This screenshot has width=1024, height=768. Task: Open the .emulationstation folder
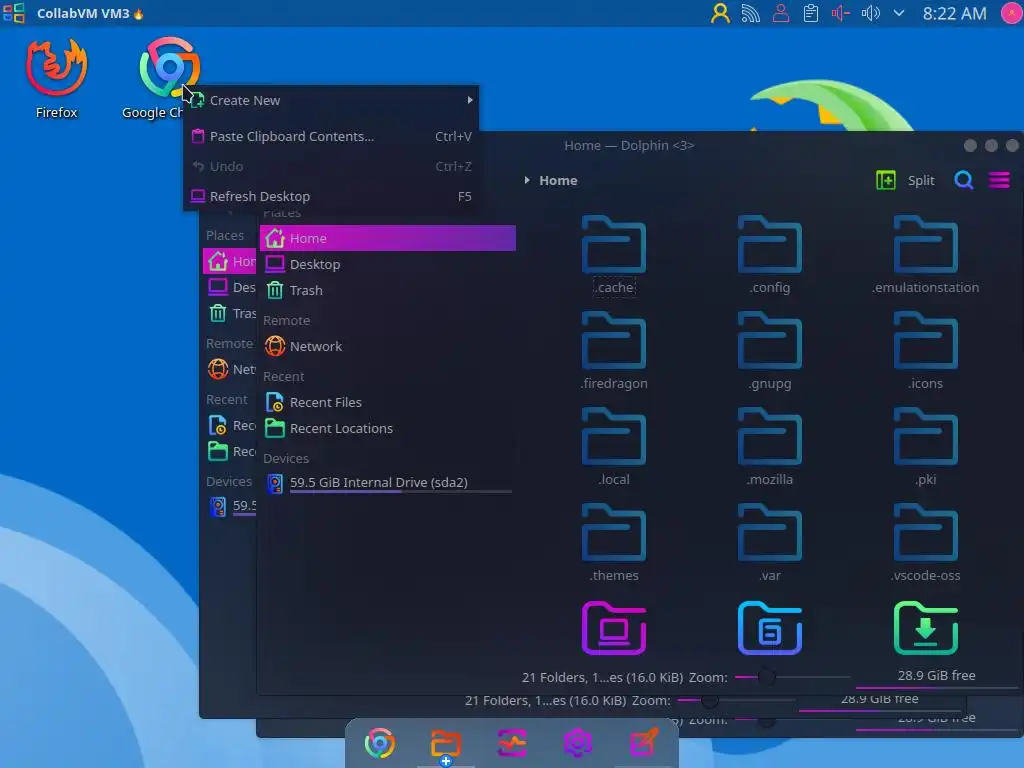[925, 255]
